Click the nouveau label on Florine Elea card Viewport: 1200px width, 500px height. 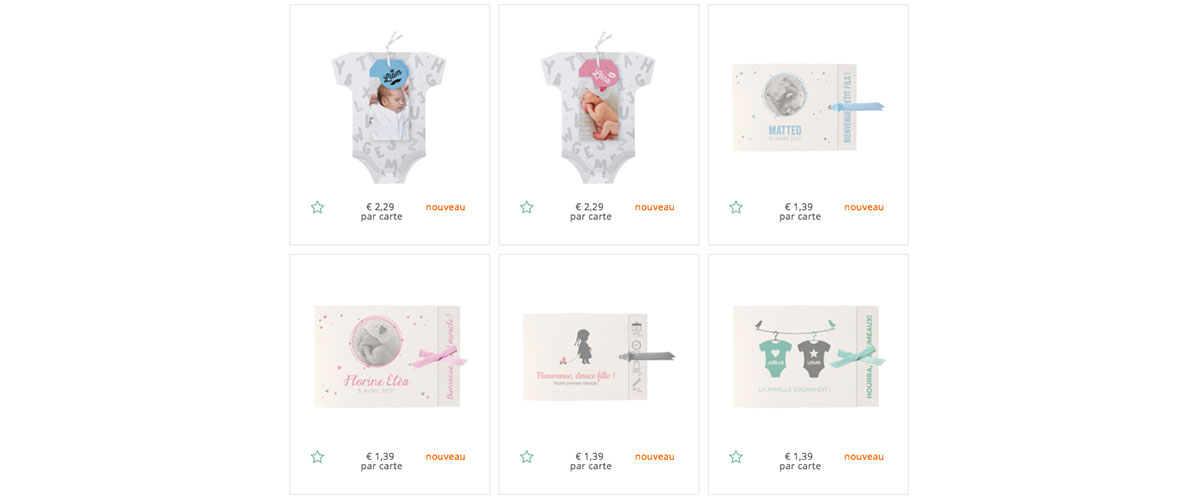tap(445, 456)
